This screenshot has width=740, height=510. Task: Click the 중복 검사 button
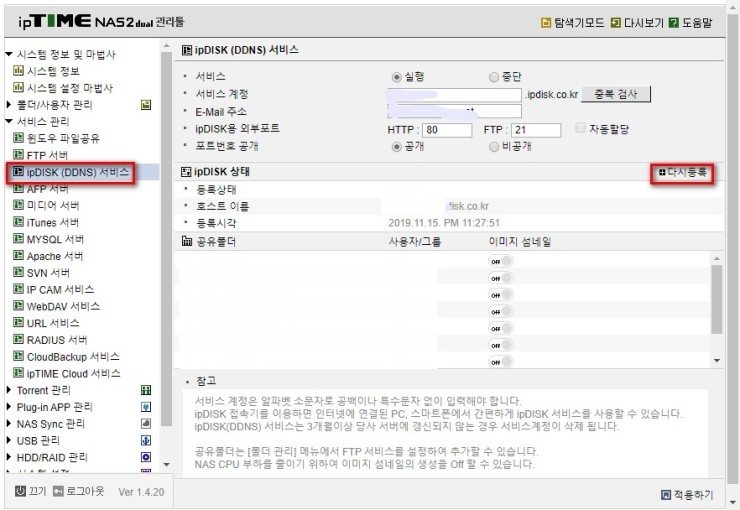coord(615,94)
